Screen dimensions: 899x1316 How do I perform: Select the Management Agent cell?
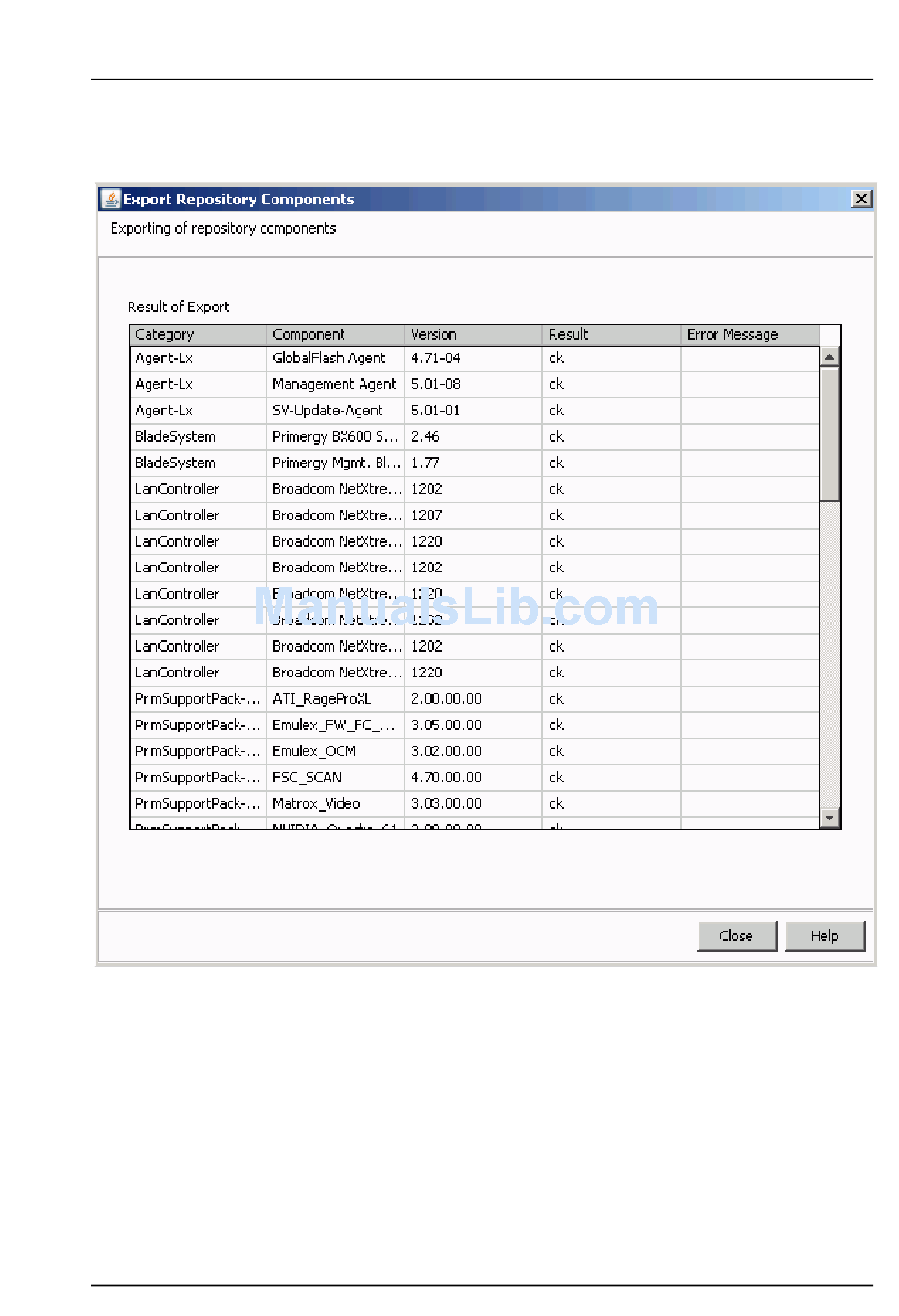tap(335, 384)
